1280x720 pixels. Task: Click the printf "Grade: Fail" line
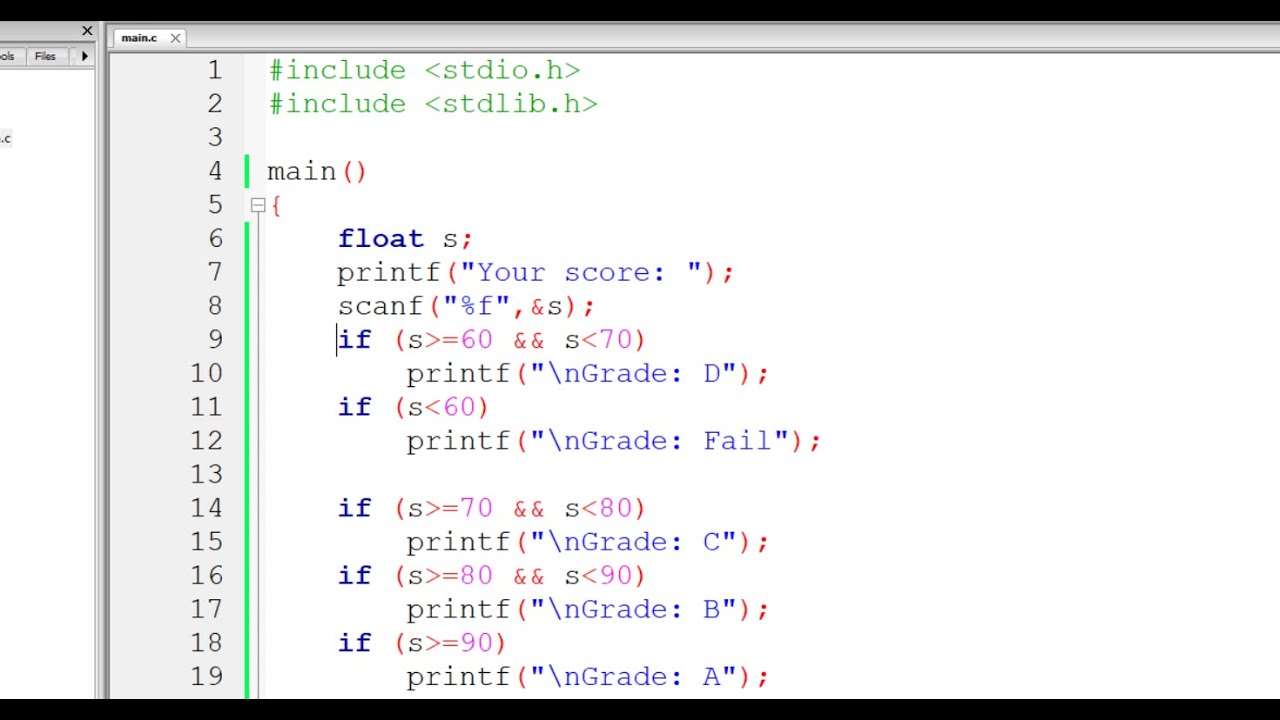(614, 442)
